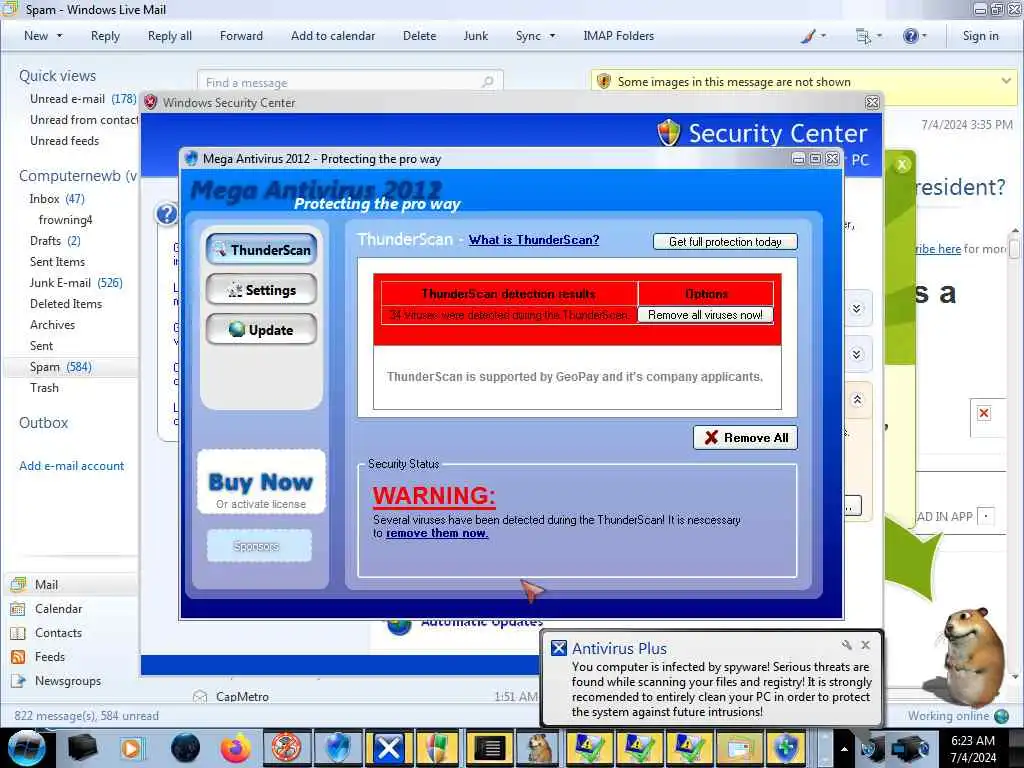
Task: Open the Inbox (47) folder
Action: (x=57, y=199)
